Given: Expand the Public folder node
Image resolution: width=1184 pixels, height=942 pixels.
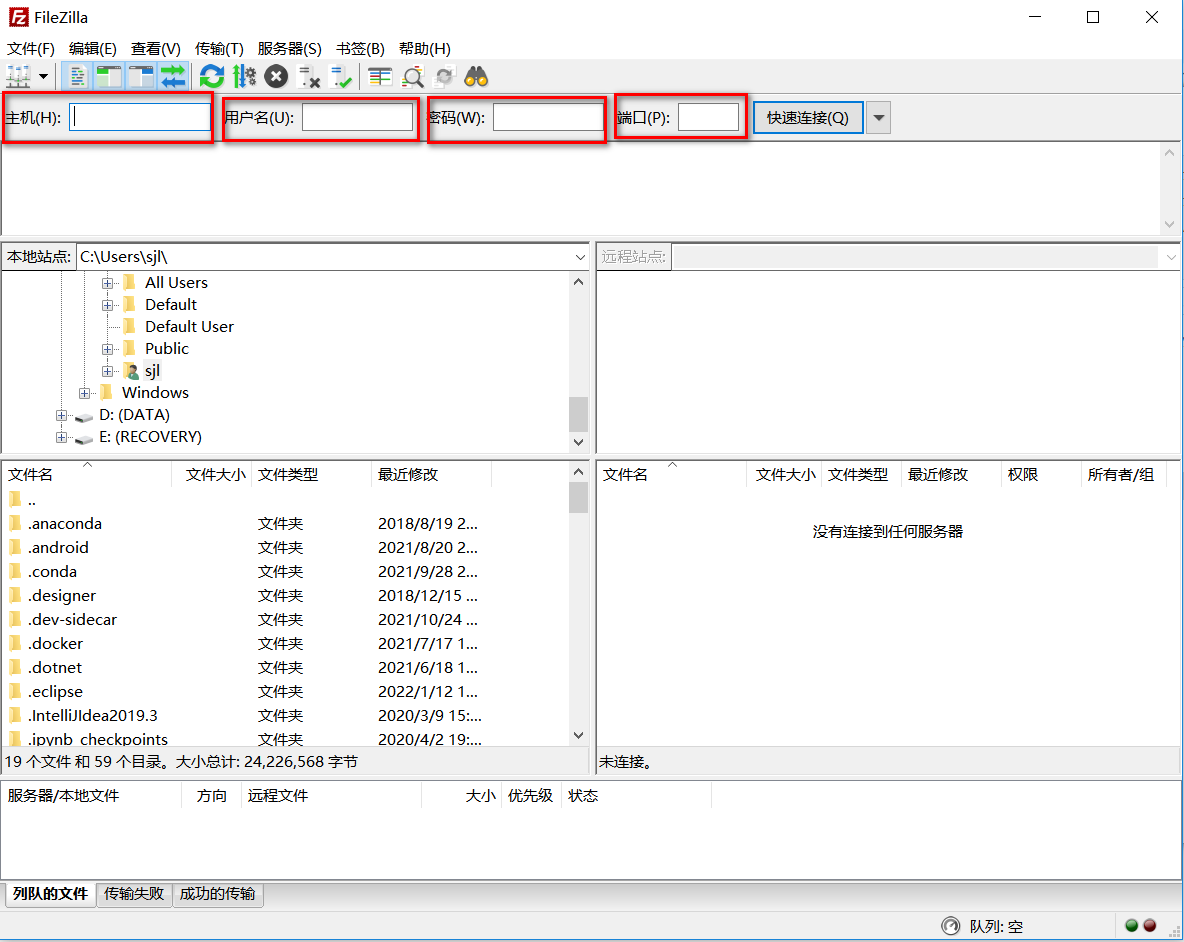Looking at the screenshot, I should [x=107, y=349].
